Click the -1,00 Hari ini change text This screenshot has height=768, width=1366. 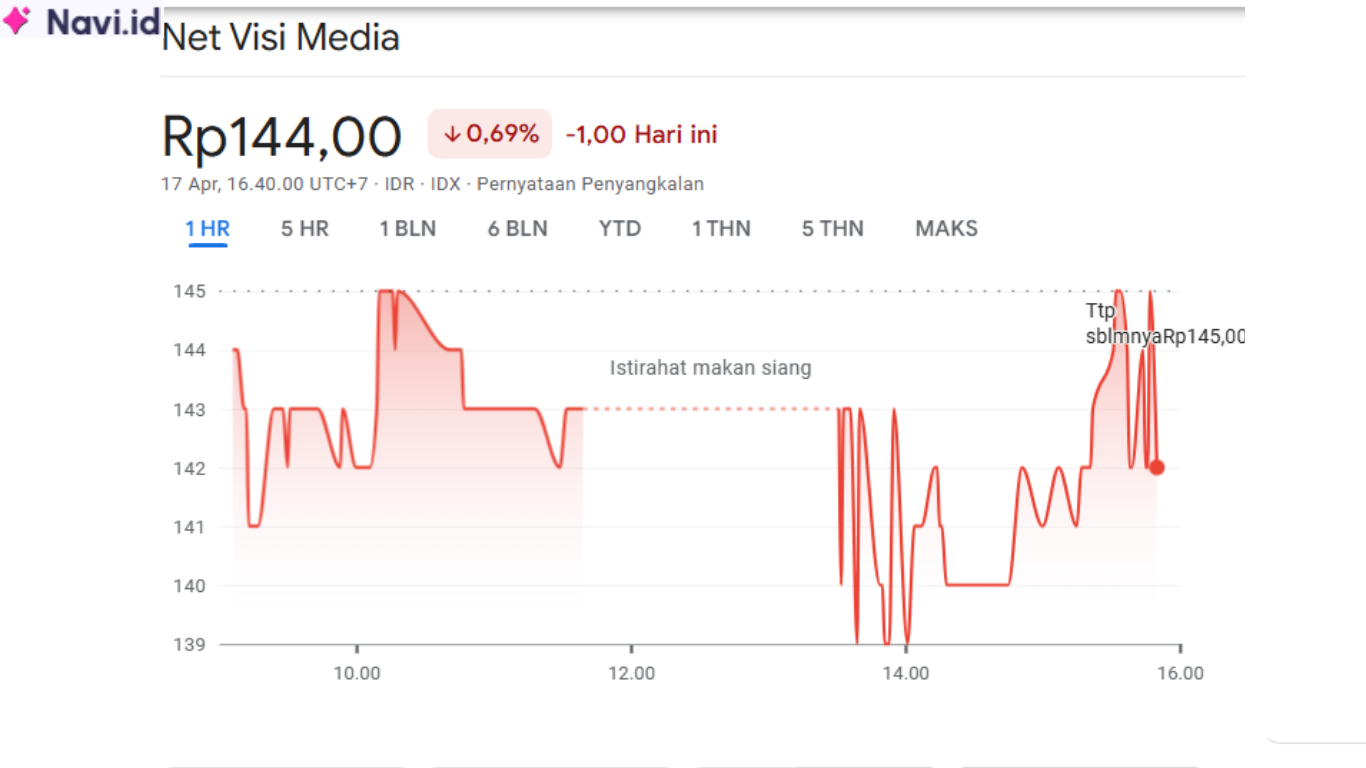[641, 133]
